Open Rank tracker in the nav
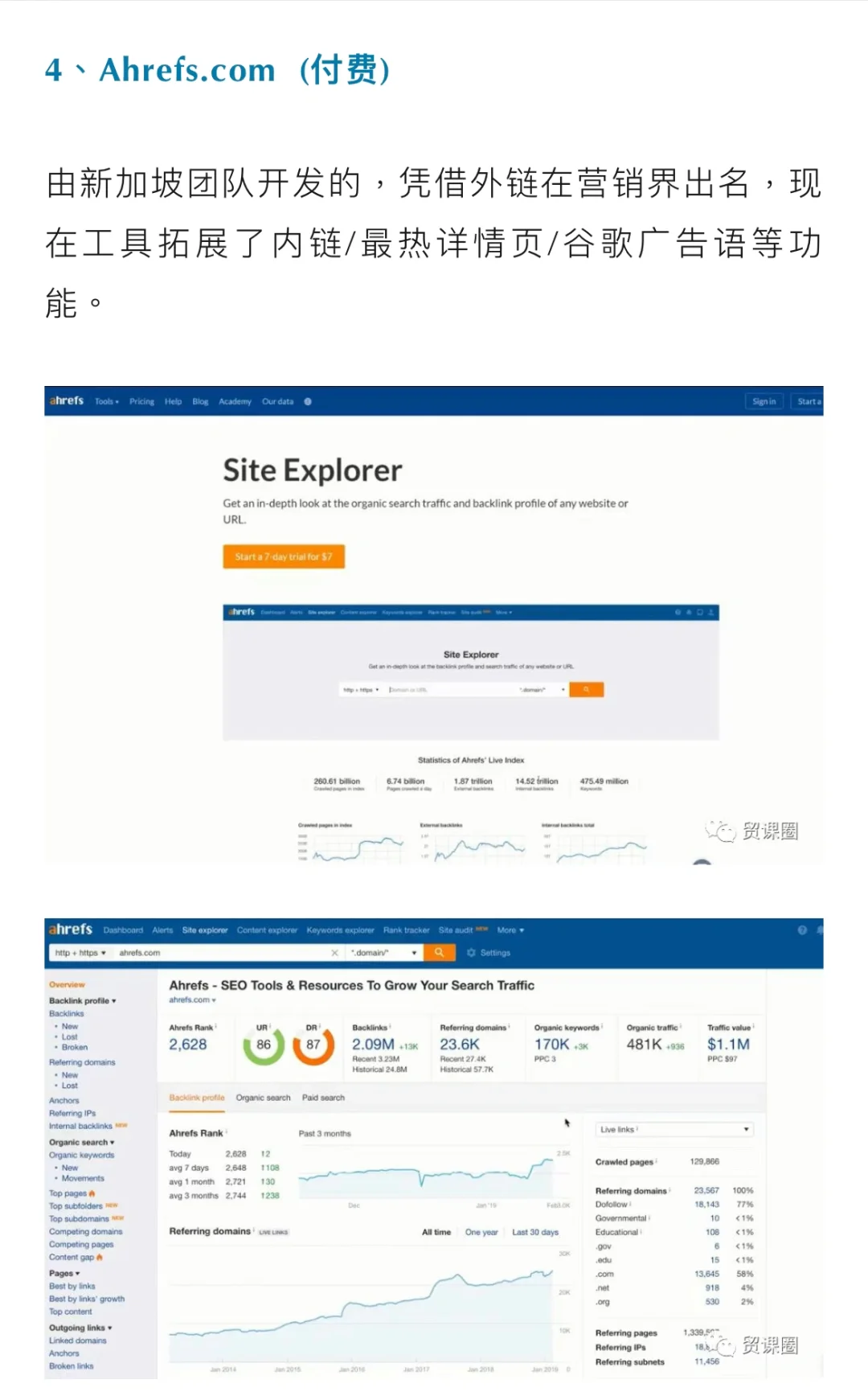Screen dimensions: 868x1400 [x=406, y=930]
